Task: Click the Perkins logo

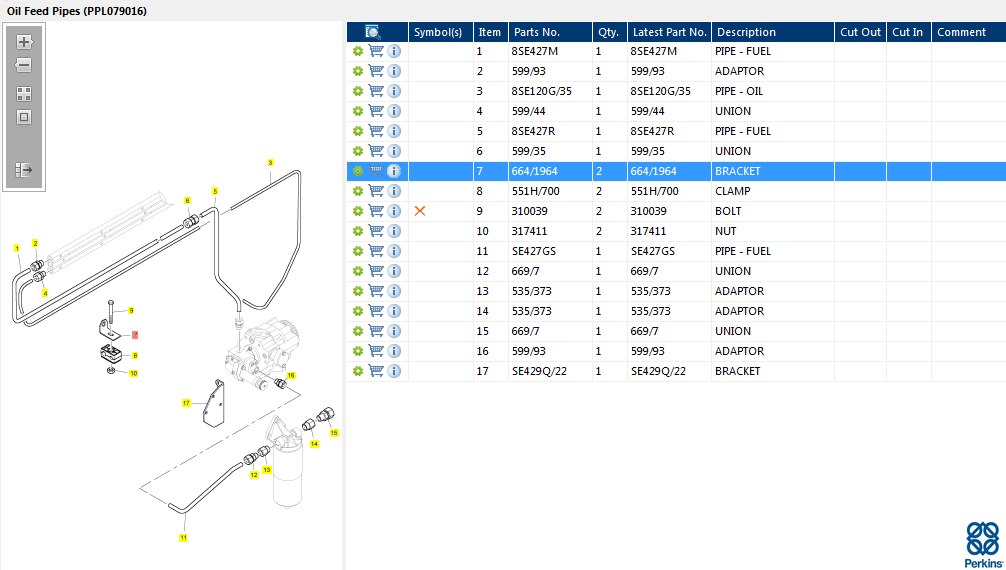Action: pyautogui.click(x=983, y=544)
